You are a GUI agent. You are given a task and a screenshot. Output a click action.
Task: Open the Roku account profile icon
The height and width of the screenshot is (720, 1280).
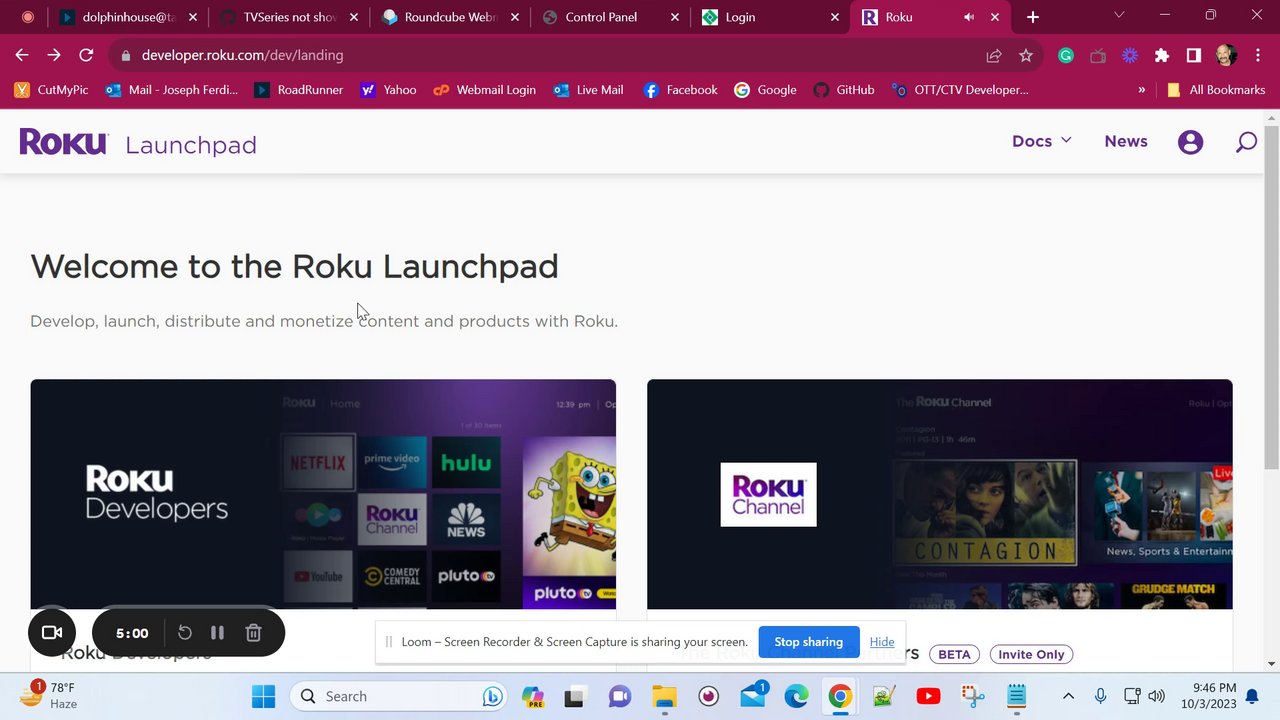point(1190,142)
